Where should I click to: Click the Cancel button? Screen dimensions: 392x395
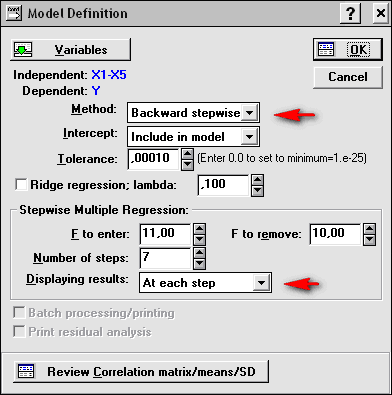[x=348, y=77]
